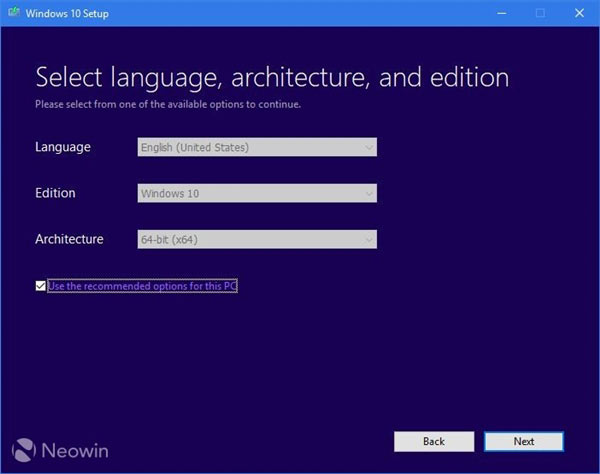Go Back to the previous step
This screenshot has height=474, width=600.
pos(434,441)
